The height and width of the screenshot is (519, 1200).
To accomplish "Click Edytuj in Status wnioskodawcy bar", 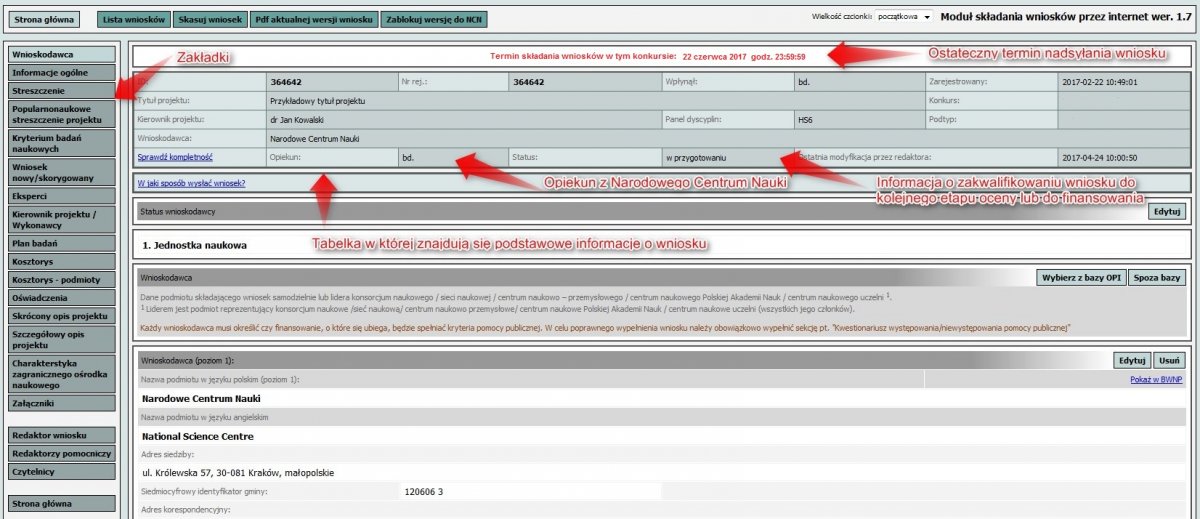I will click(1167, 211).
